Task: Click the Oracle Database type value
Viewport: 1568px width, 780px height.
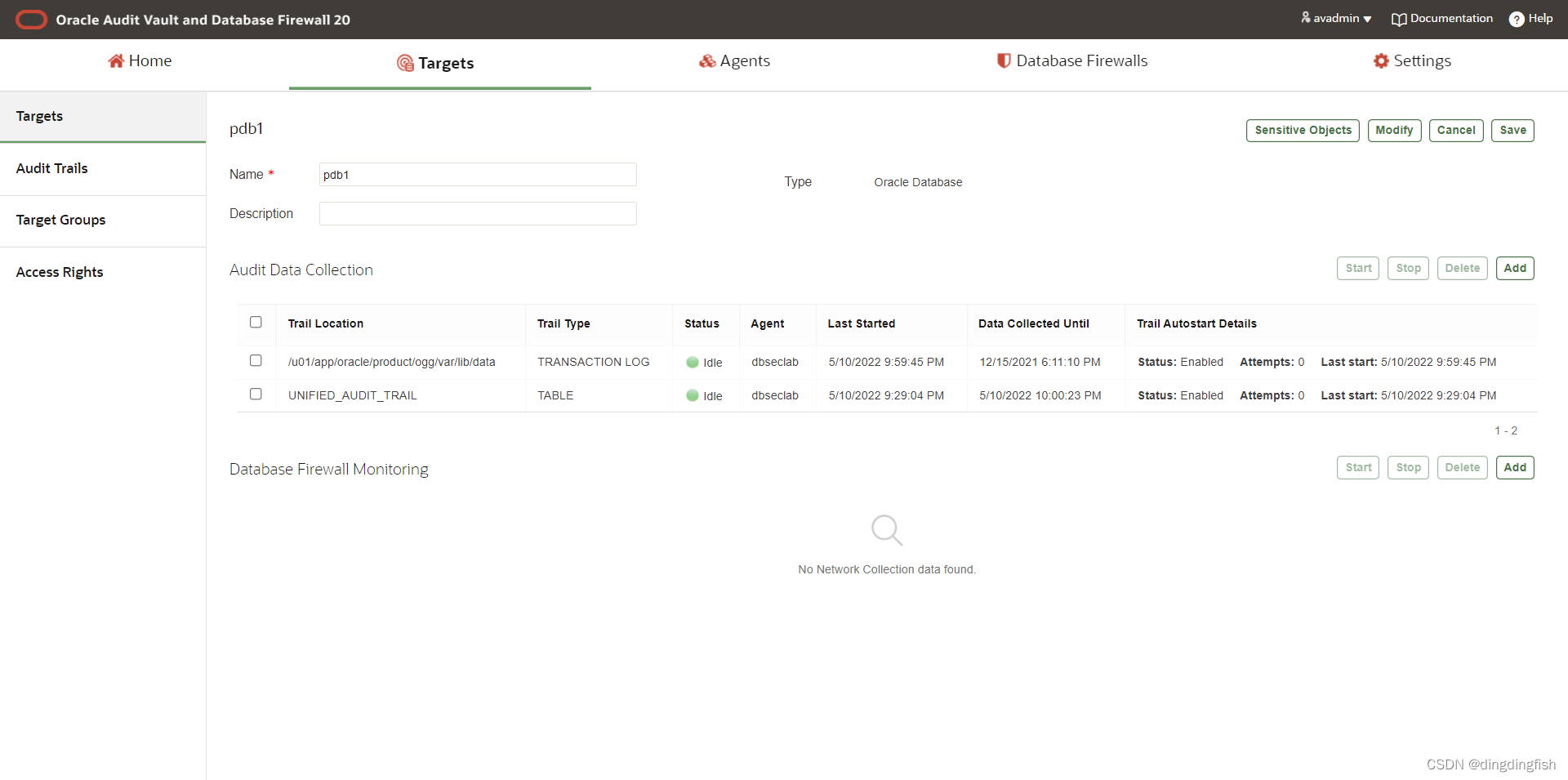Action: click(918, 183)
